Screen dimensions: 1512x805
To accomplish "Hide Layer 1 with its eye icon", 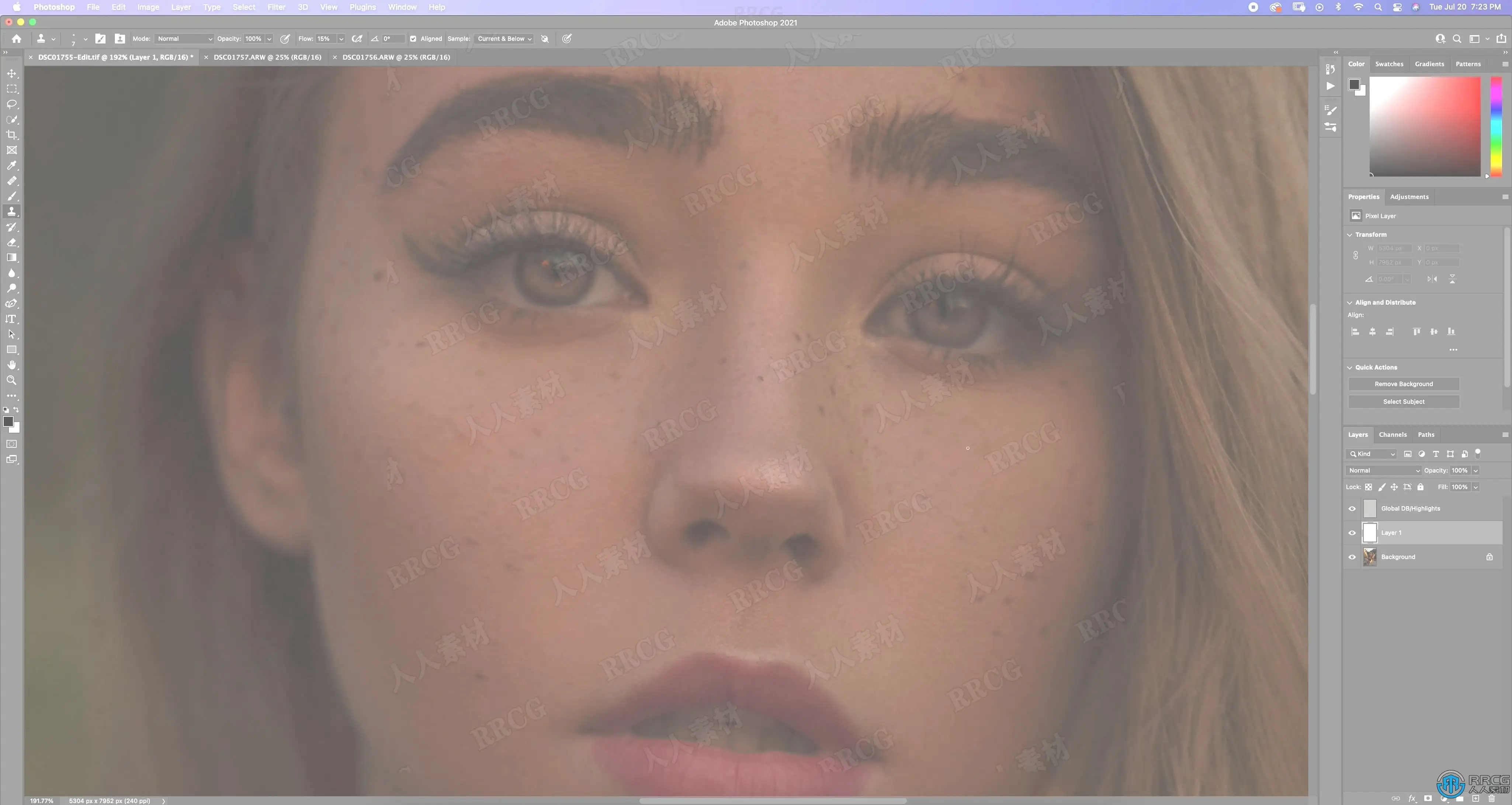I will tap(1352, 533).
